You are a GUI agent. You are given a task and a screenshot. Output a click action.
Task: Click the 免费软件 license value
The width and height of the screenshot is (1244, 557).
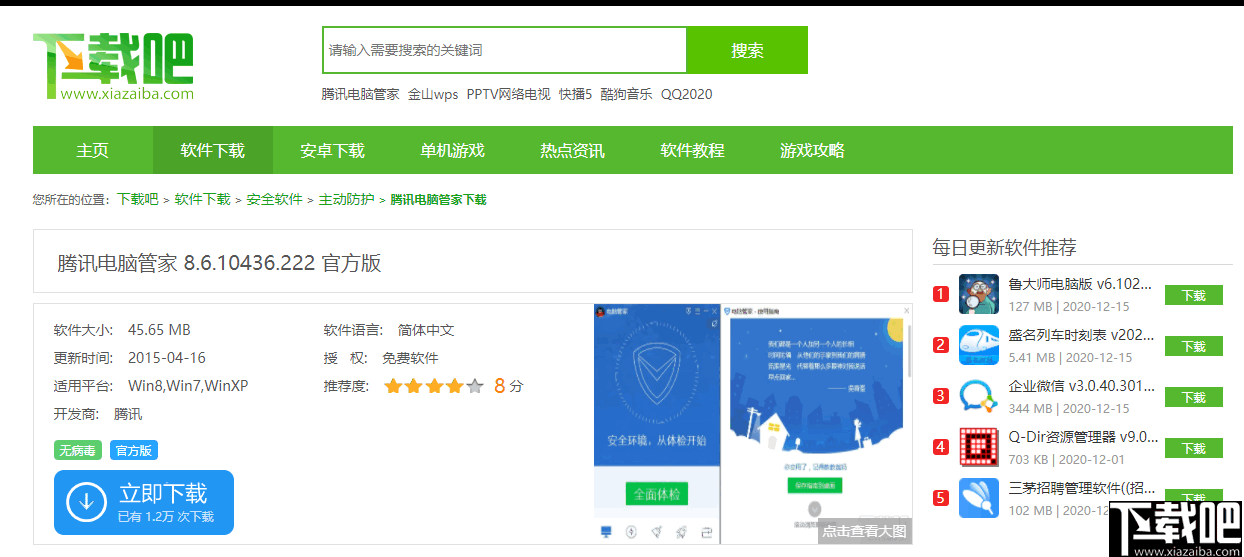(410, 358)
